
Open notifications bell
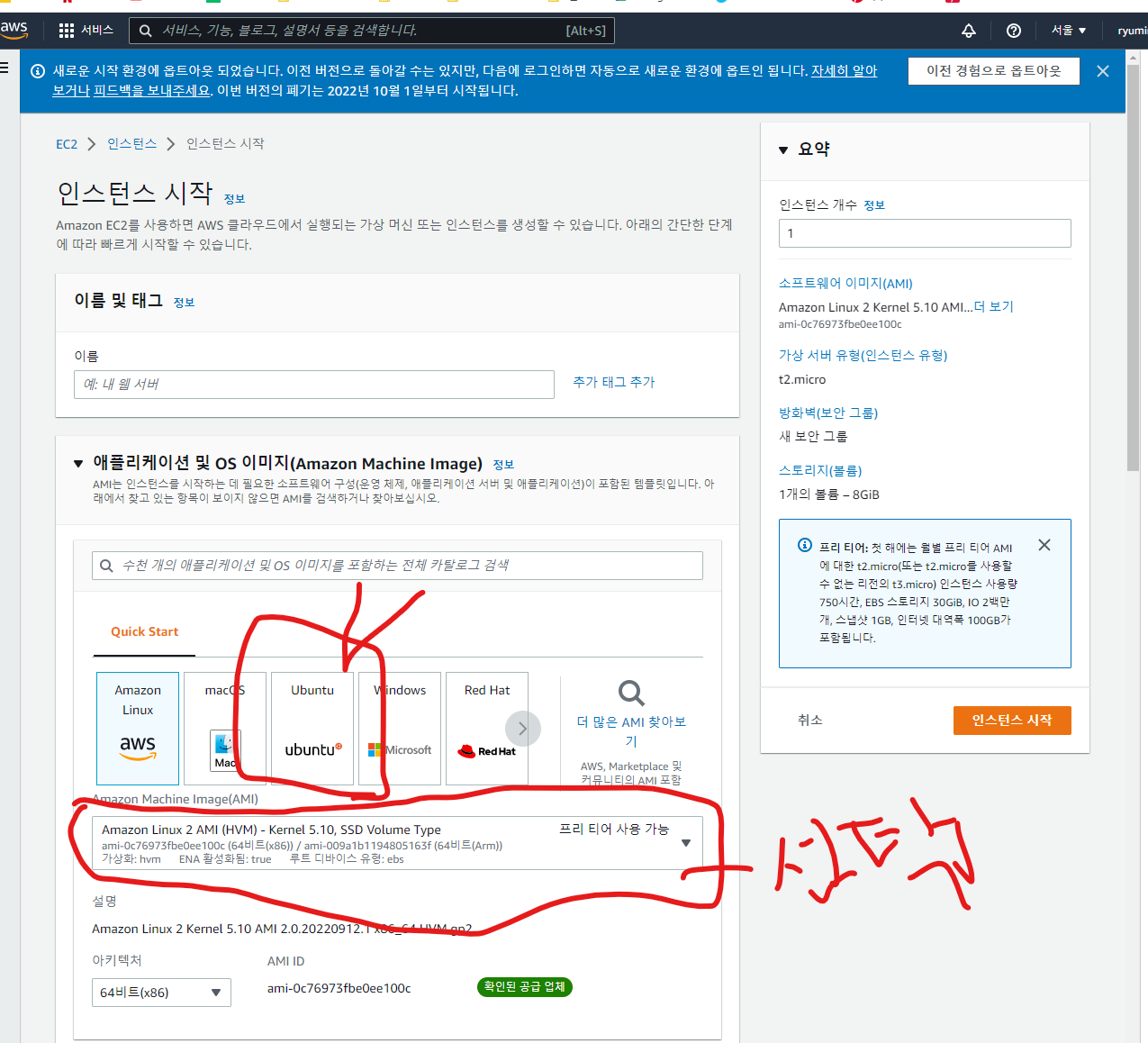point(969,31)
